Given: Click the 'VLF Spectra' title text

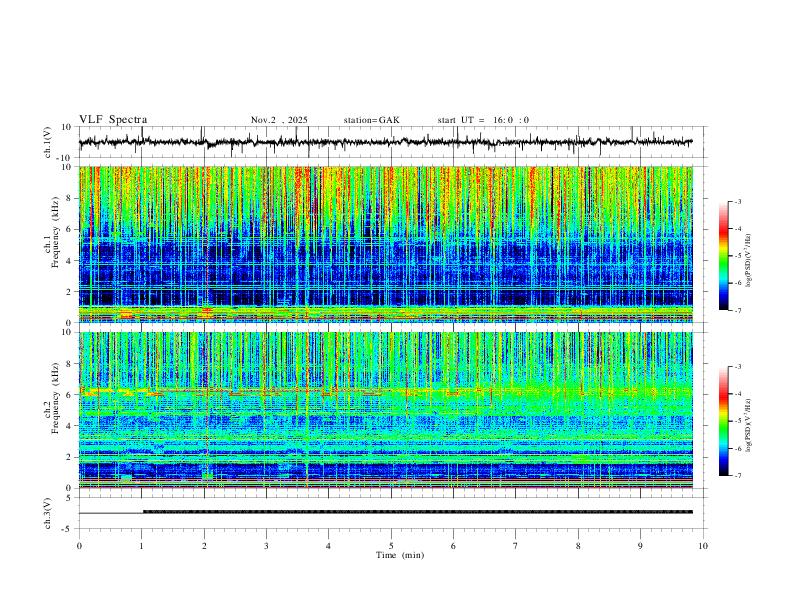Looking at the screenshot, I should tap(113, 120).
